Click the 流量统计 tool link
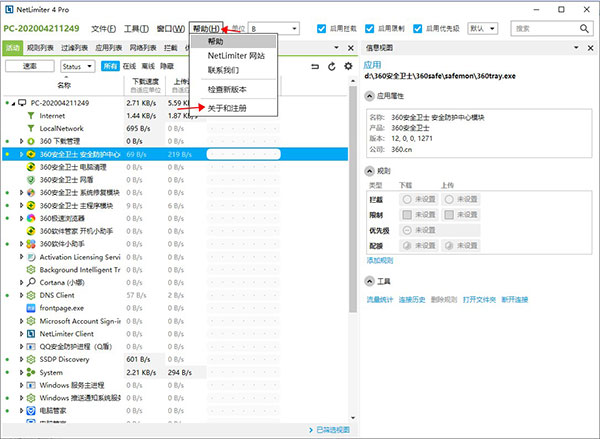 [x=382, y=298]
